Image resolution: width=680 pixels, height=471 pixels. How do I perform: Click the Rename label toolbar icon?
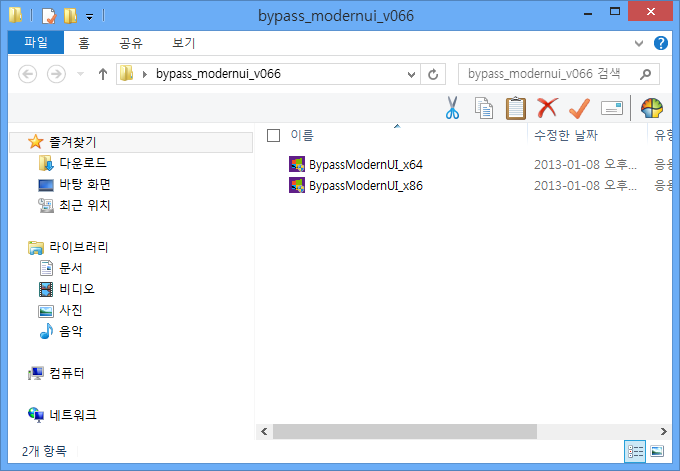coord(612,108)
